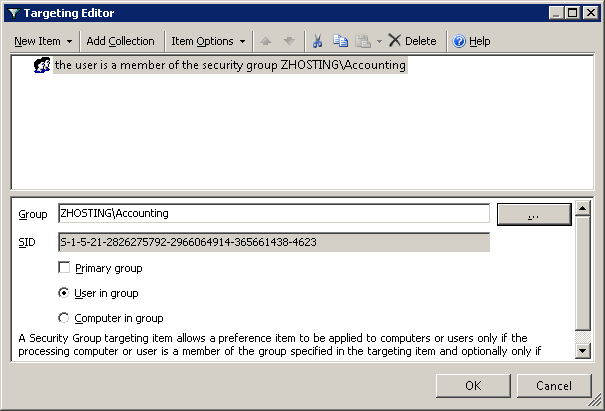Click the Targeting Editor funnel title icon
The width and height of the screenshot is (605, 411).
[14, 14]
